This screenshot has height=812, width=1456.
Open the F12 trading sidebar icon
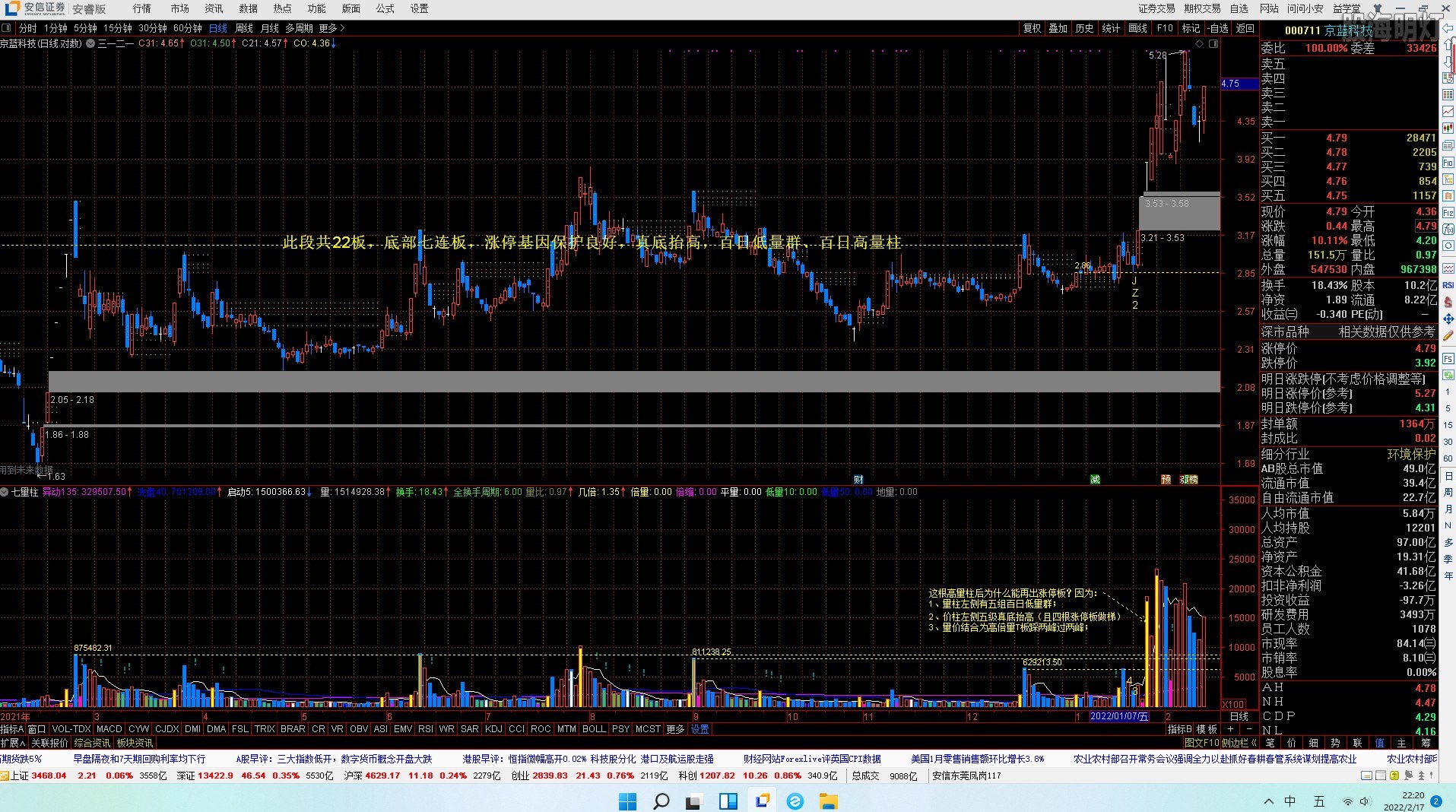click(1448, 214)
